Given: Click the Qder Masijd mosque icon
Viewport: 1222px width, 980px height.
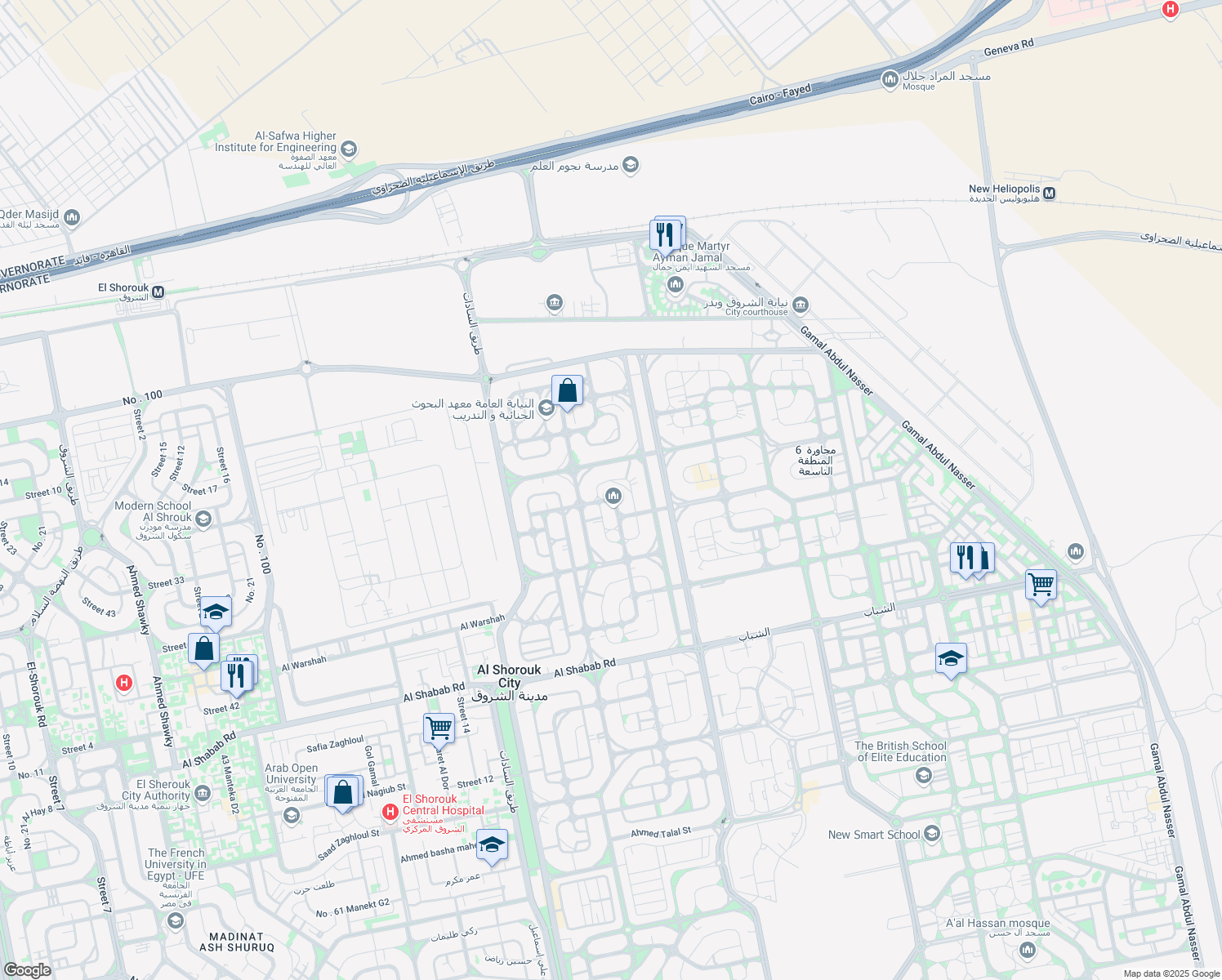Looking at the screenshot, I should (x=72, y=217).
